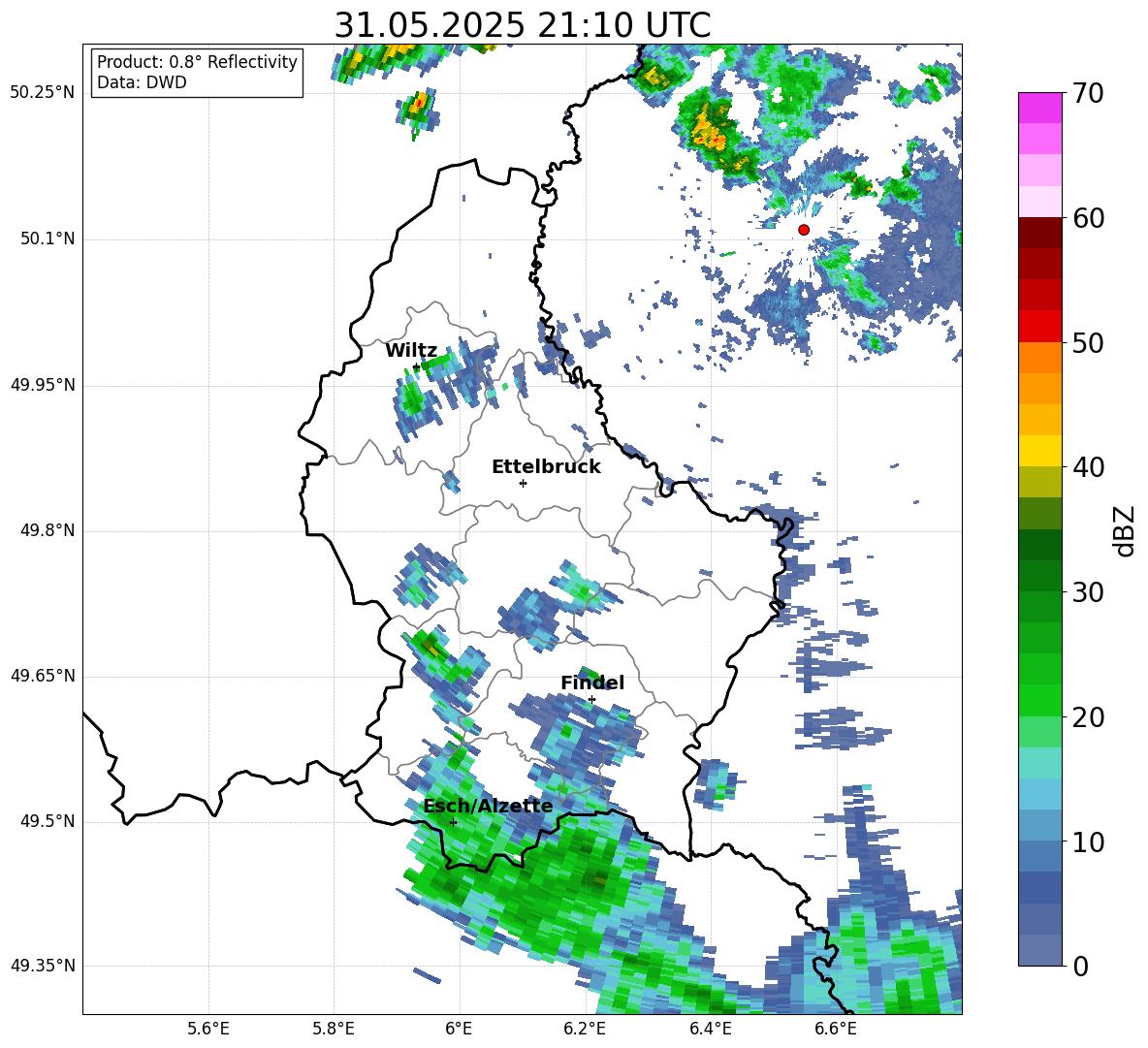1148x1048 pixels.
Task: Click the 6°E longitude label
Action: [x=459, y=1029]
